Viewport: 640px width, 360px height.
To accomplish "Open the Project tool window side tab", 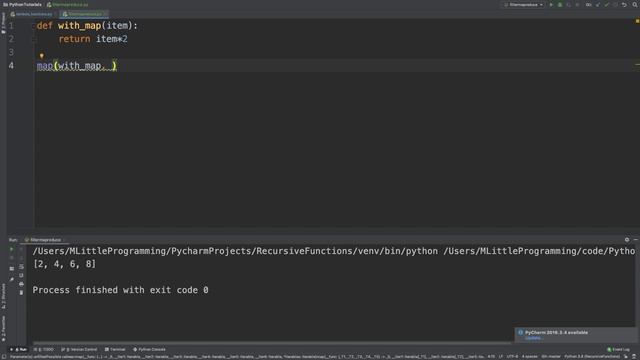I will (x=3, y=24).
